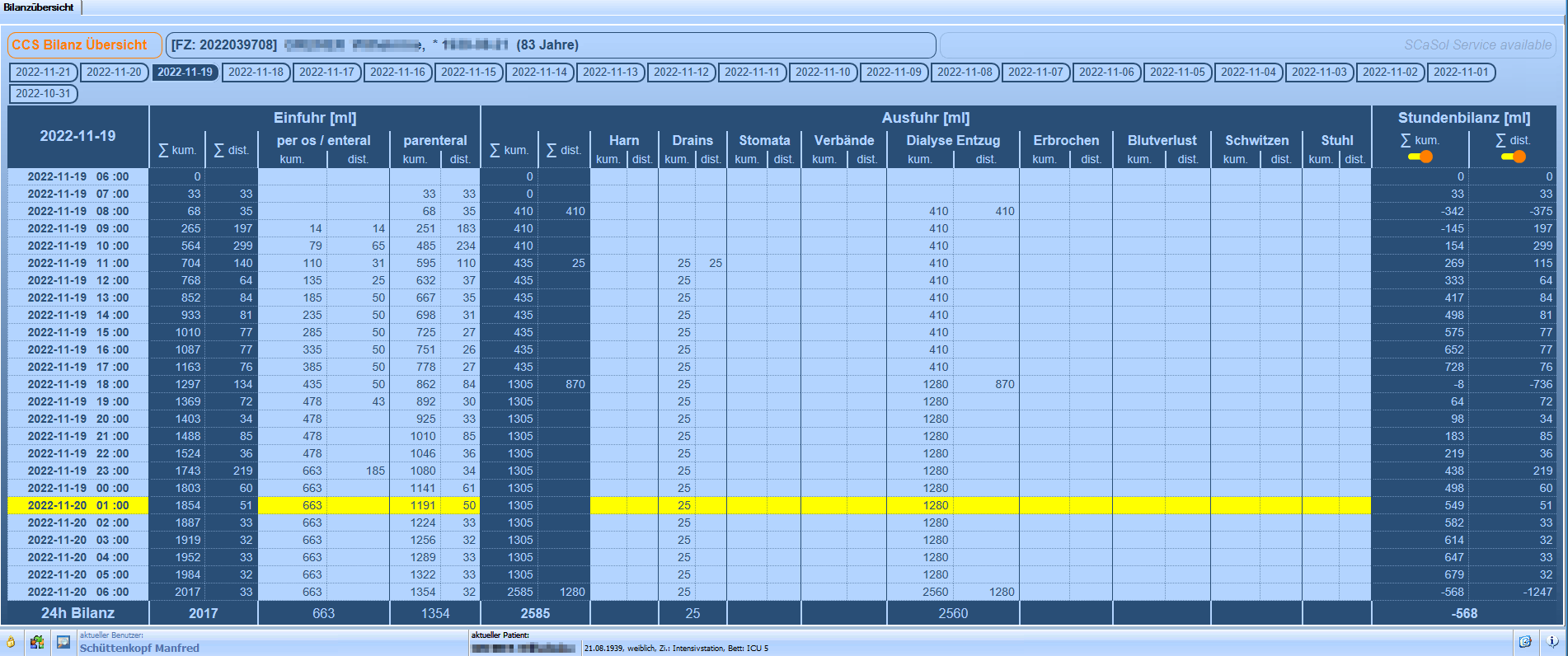1568x656 pixels.
Task: Select the 2022-11-03 date tab
Action: (x=1319, y=73)
